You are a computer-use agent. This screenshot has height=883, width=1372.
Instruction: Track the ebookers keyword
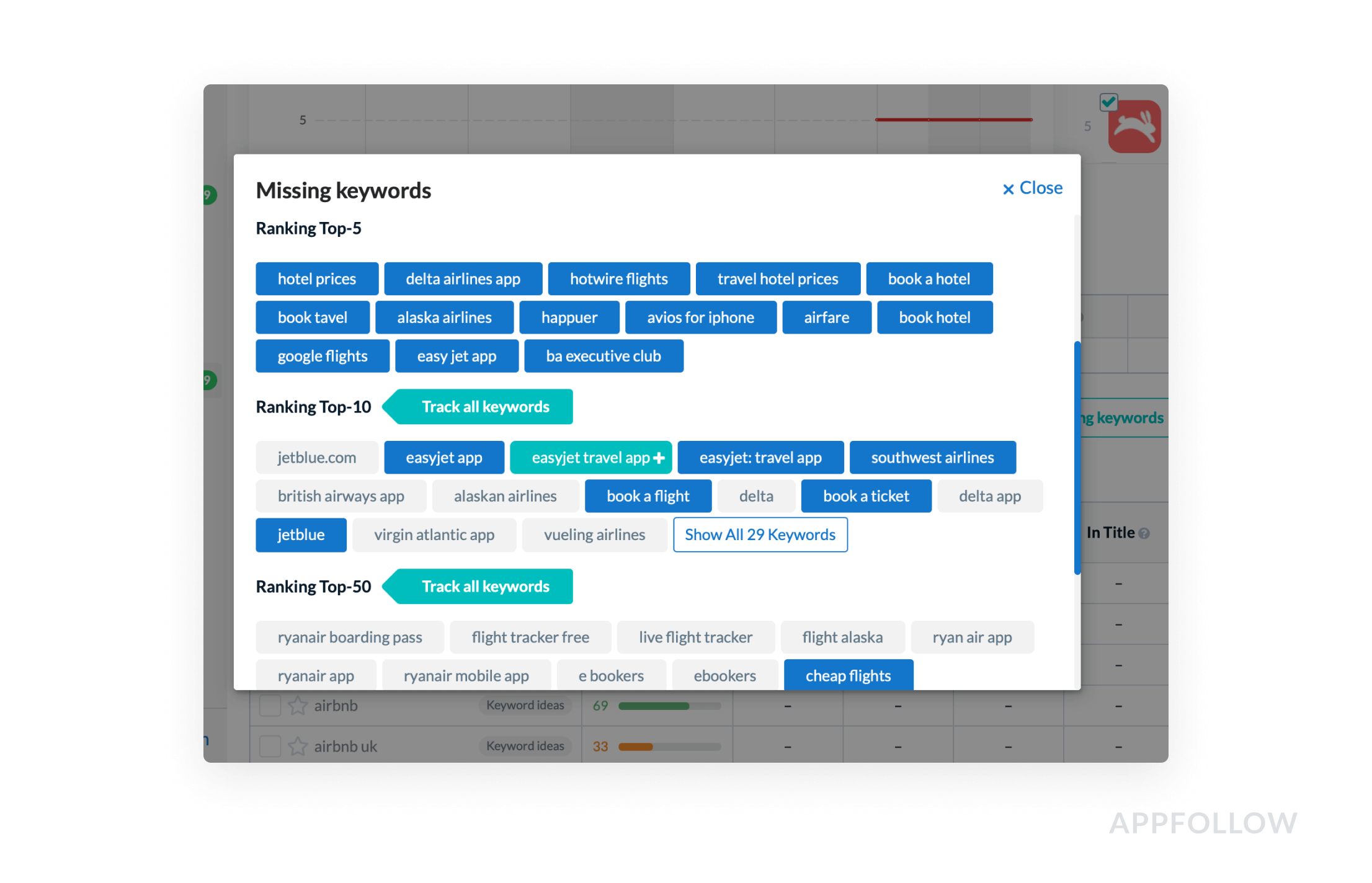coord(725,675)
